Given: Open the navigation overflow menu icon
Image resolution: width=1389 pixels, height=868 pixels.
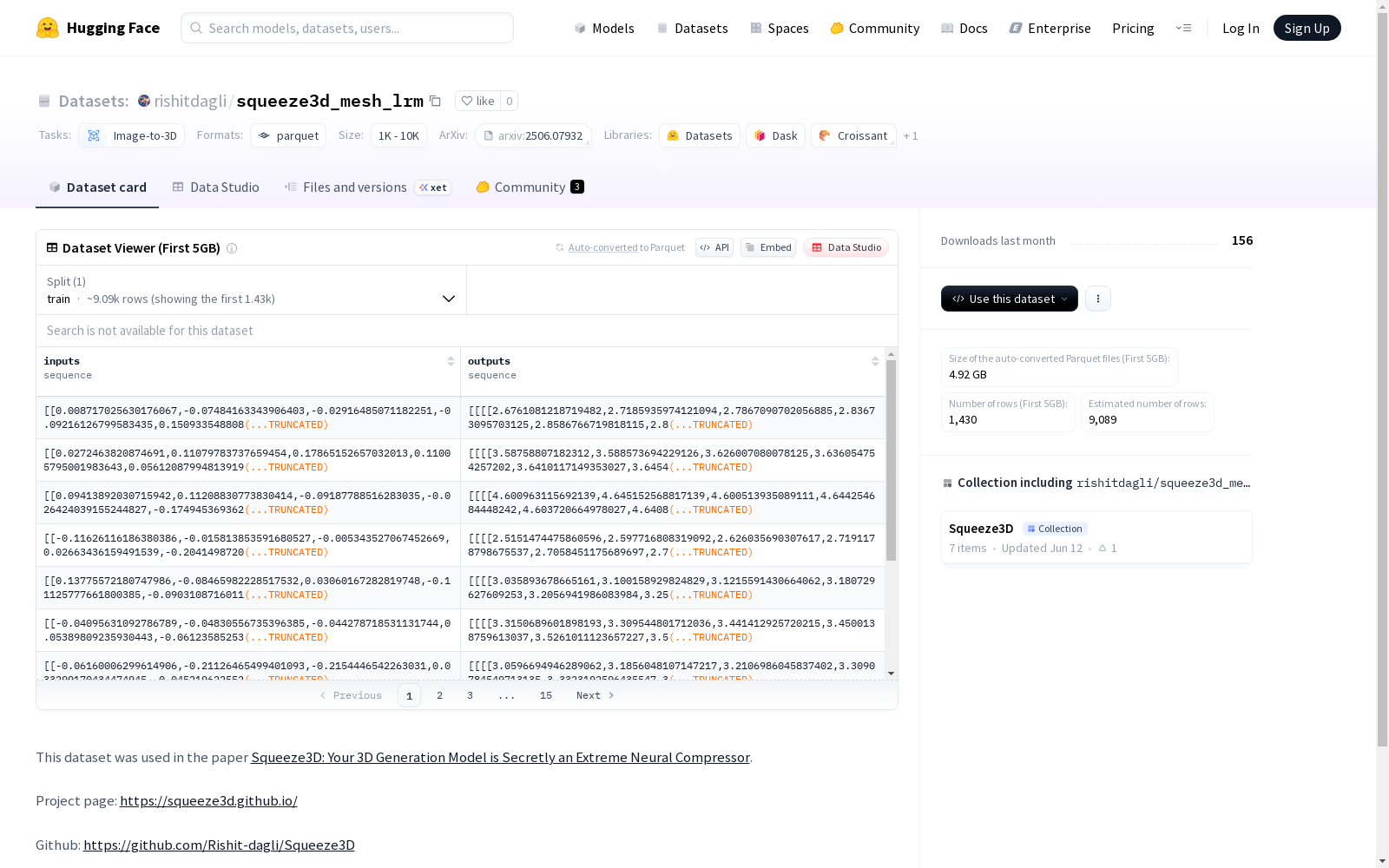Looking at the screenshot, I should click(1183, 28).
